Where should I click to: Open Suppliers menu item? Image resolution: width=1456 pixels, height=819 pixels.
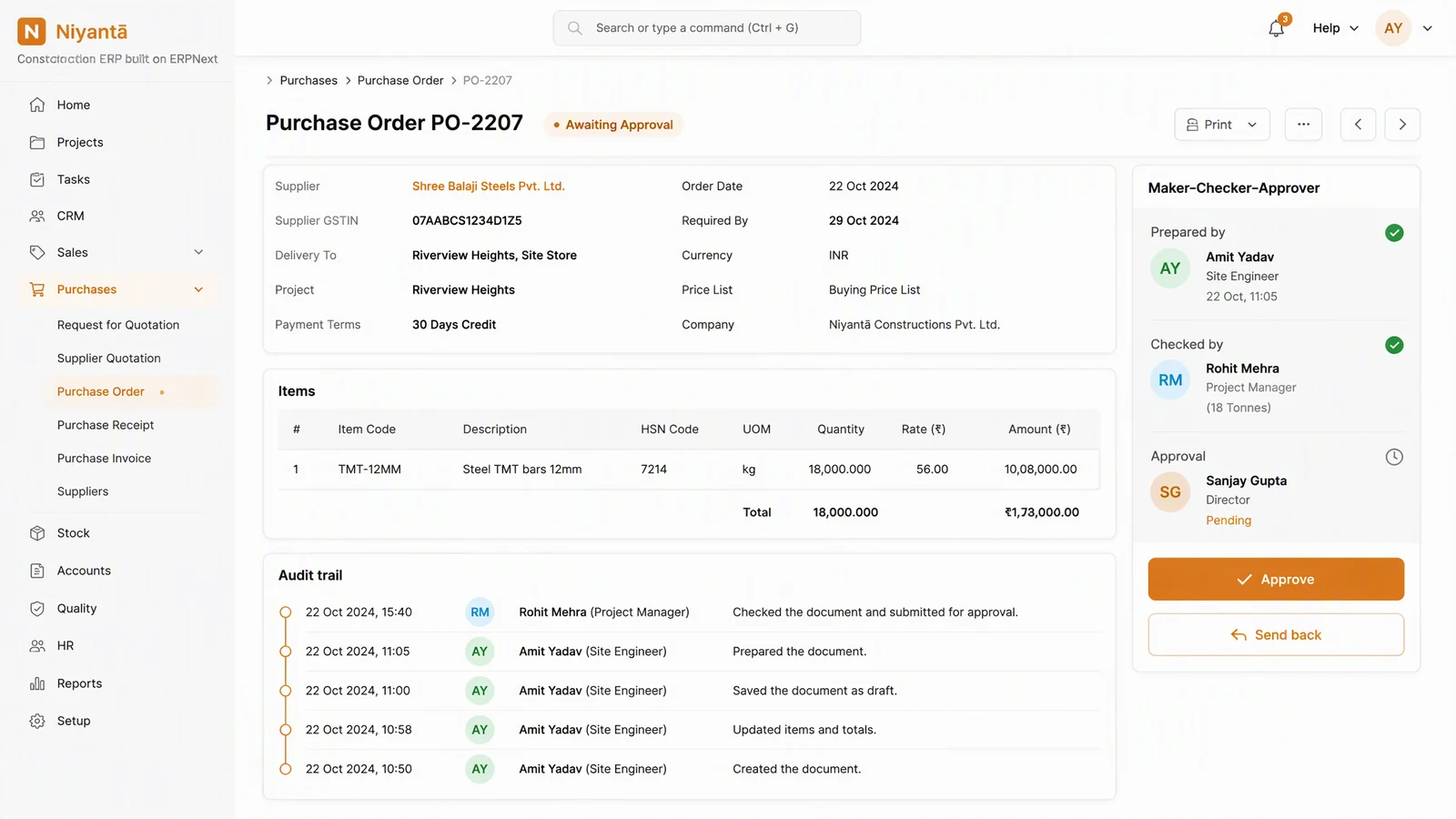pyautogui.click(x=83, y=491)
